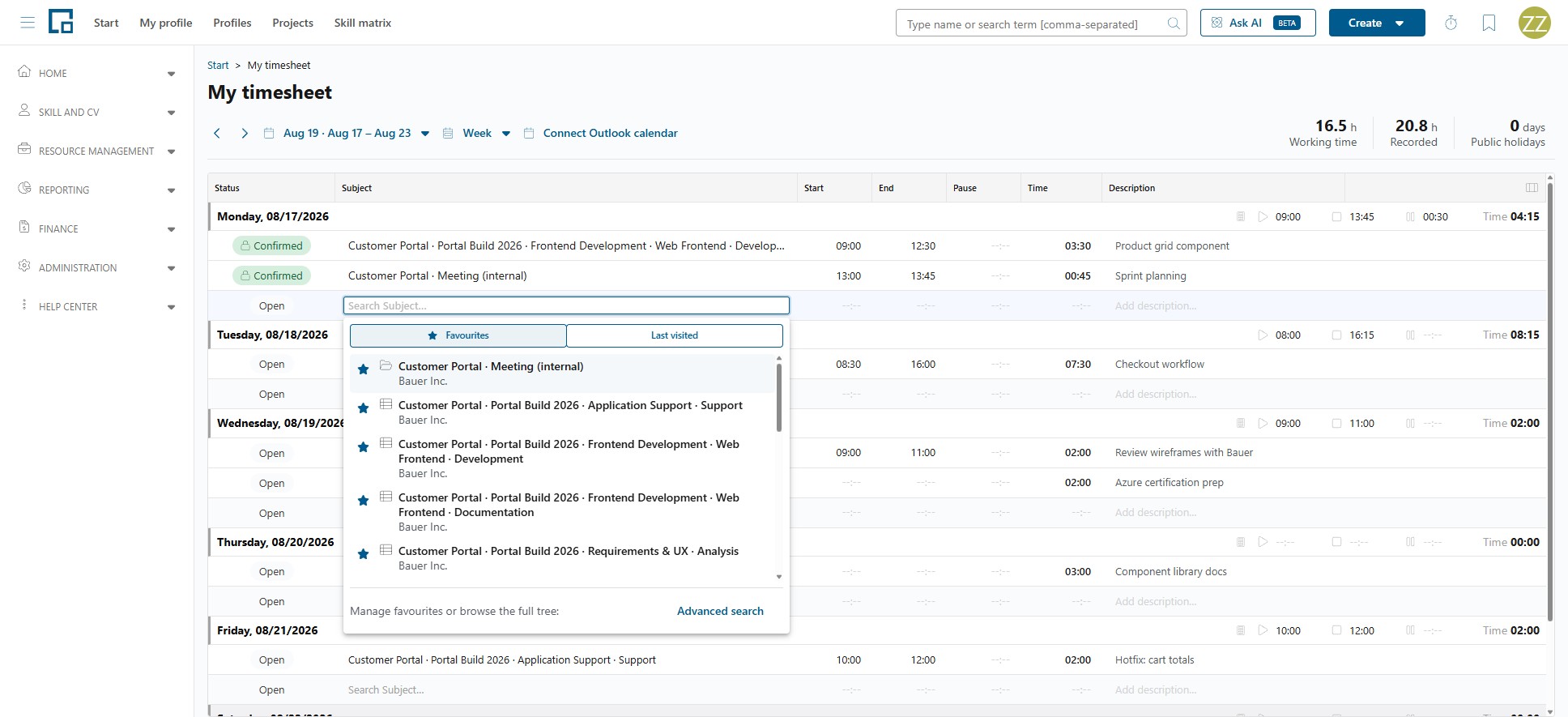Toggle star on Web Frontend · Documentation favourite
The height and width of the screenshot is (717, 1568).
click(x=364, y=501)
